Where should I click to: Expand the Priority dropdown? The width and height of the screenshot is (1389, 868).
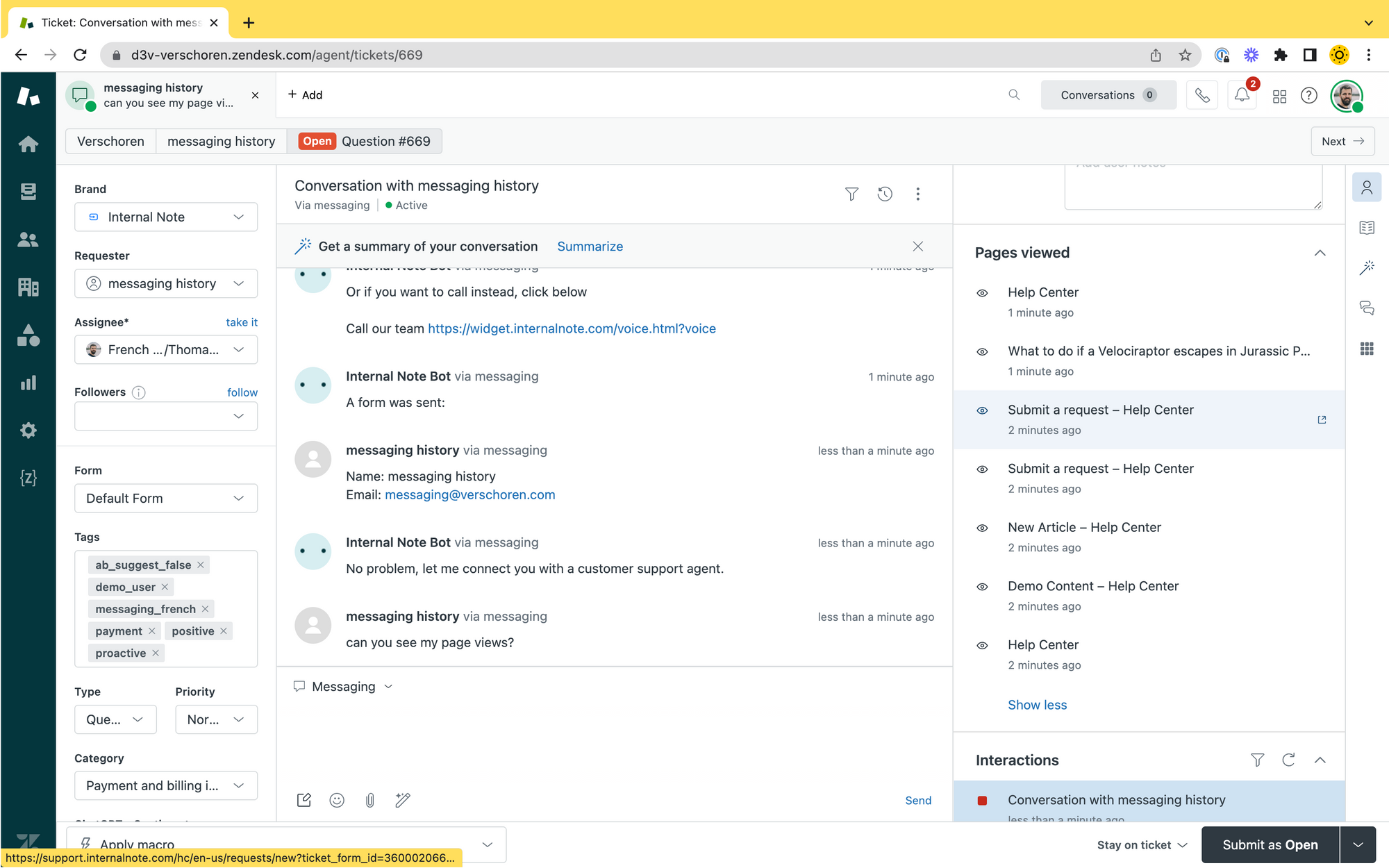click(216, 719)
